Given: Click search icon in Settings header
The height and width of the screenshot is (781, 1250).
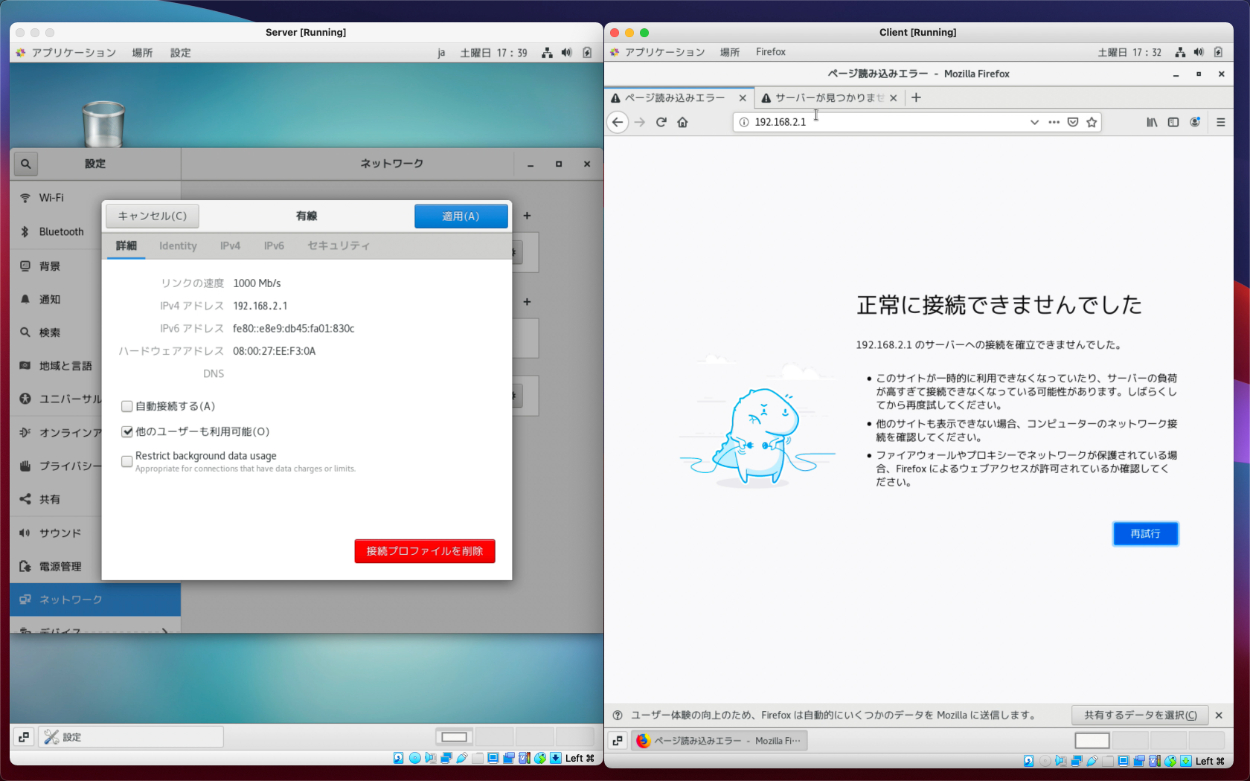Looking at the screenshot, I should coord(26,164).
